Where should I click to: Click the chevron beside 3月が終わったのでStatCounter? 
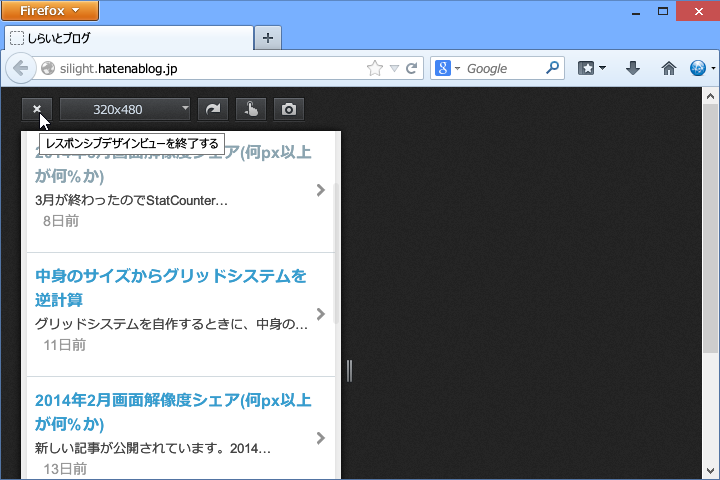(x=321, y=190)
